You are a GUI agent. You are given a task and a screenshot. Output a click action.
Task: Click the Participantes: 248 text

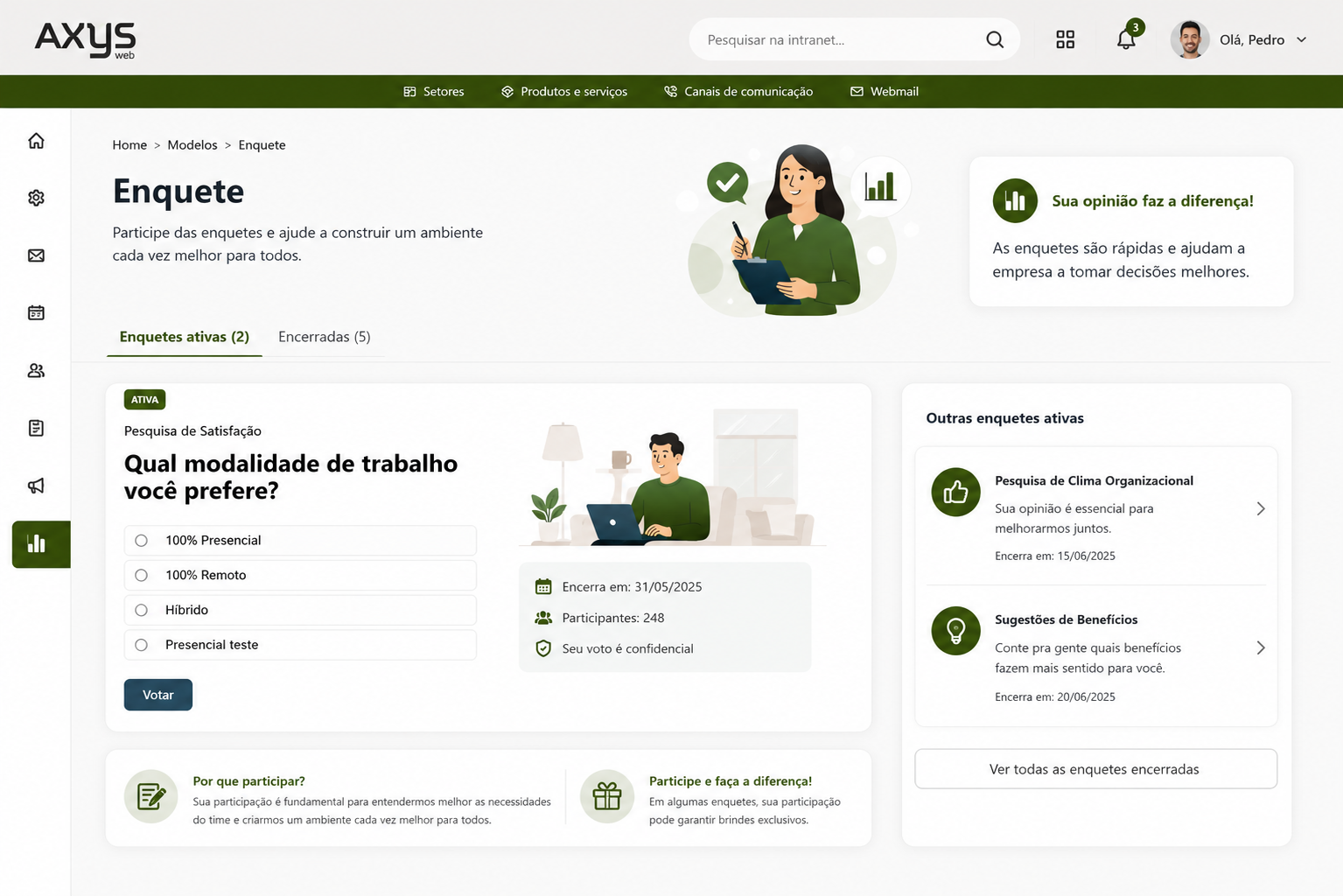point(613,618)
